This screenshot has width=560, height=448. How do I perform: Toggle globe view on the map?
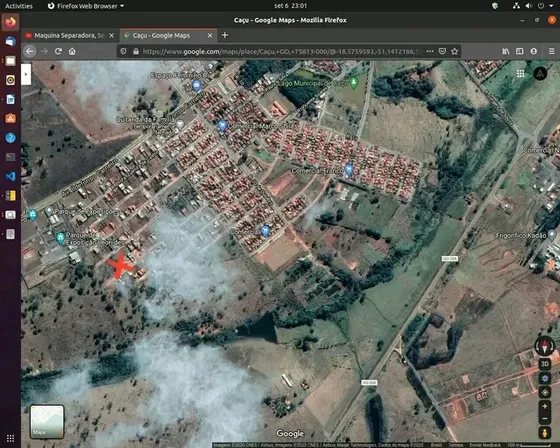[x=545, y=378]
